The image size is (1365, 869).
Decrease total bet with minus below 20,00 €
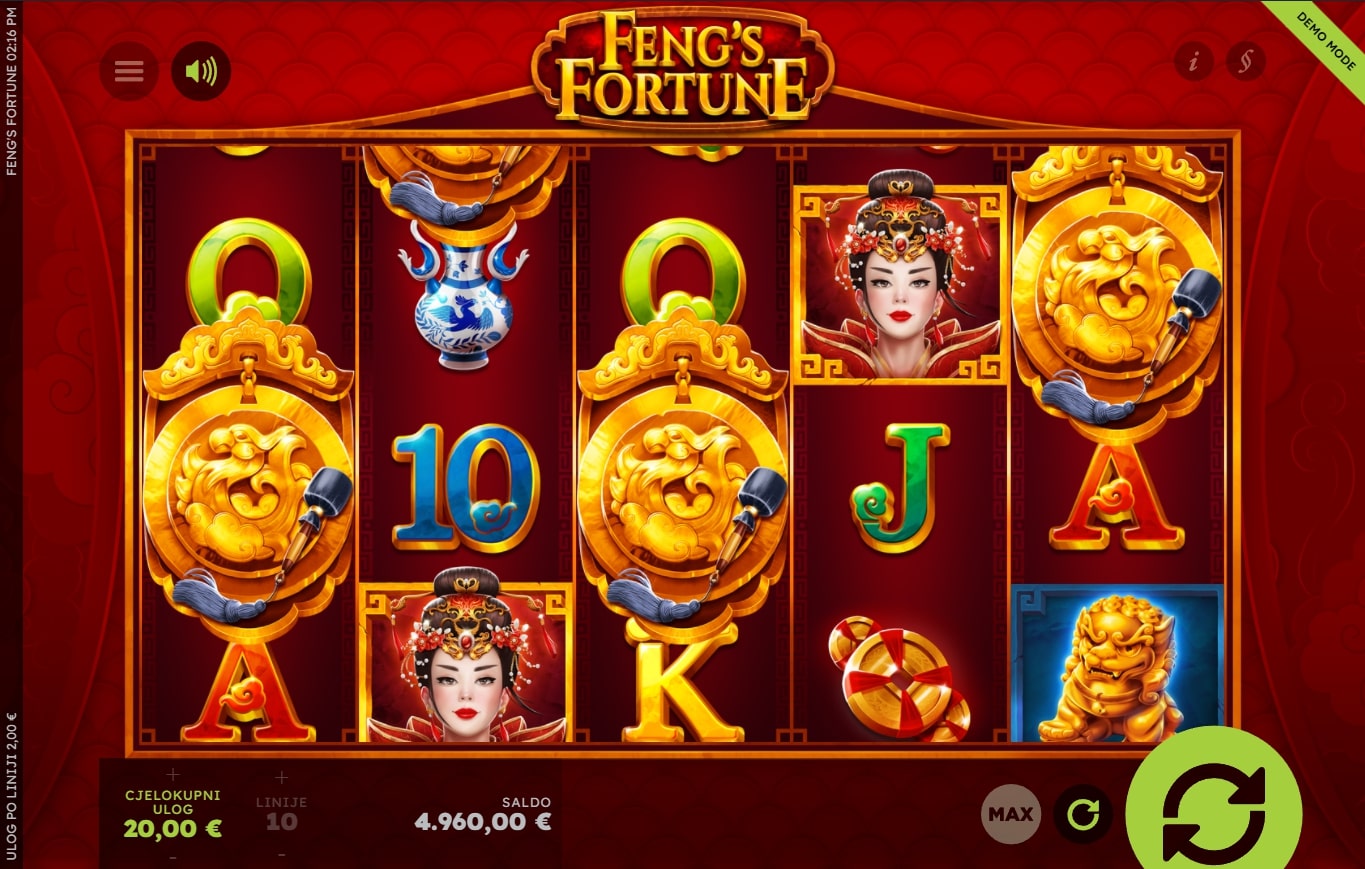point(173,857)
